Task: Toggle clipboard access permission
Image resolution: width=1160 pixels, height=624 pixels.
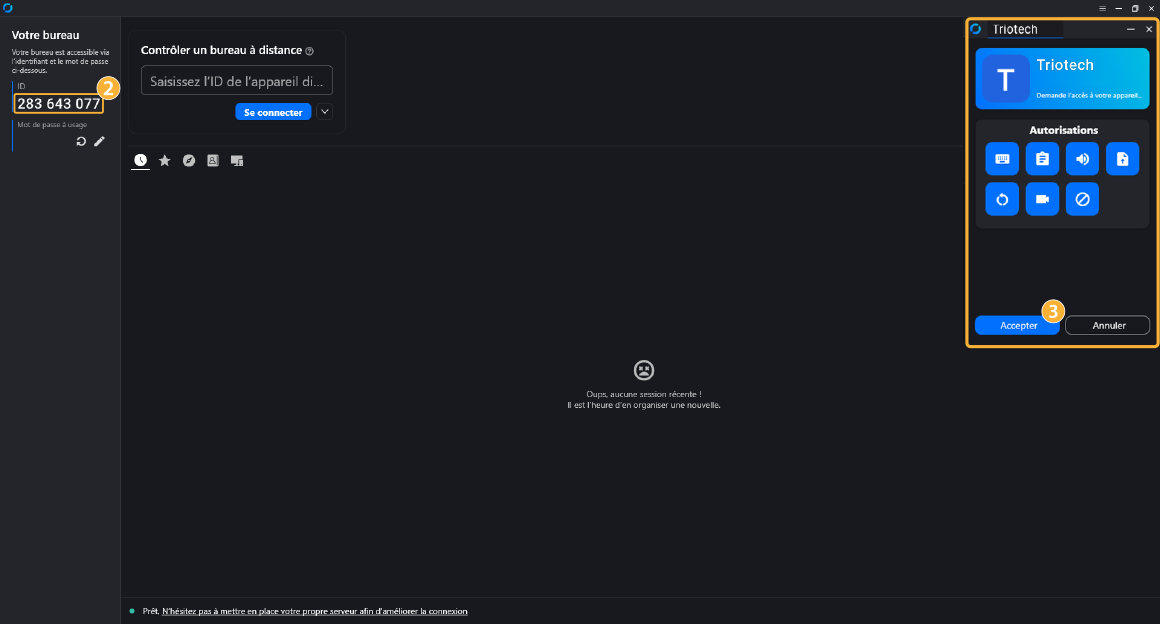Action: coord(1042,159)
